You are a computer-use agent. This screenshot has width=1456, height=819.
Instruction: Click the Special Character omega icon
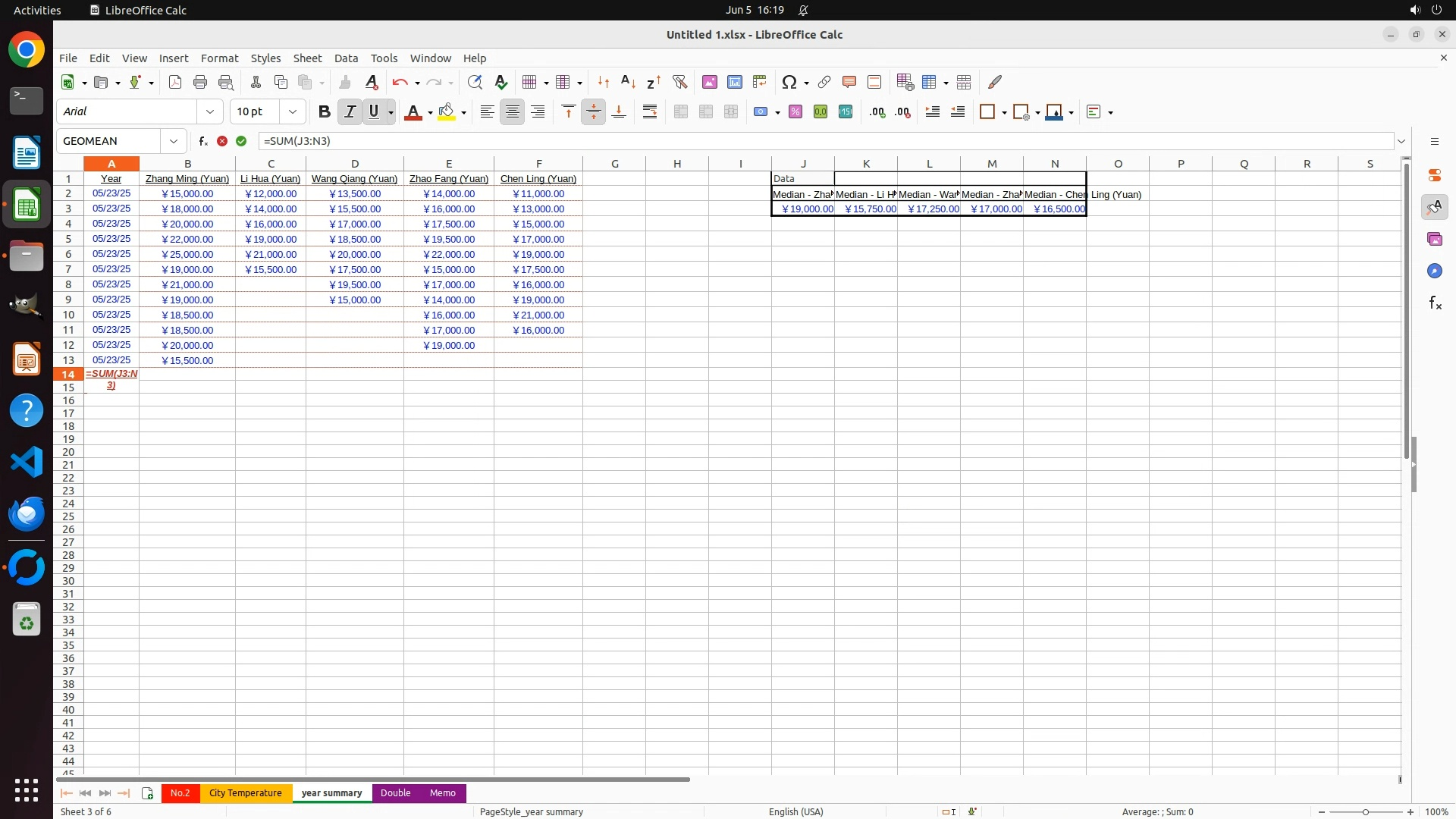[789, 82]
